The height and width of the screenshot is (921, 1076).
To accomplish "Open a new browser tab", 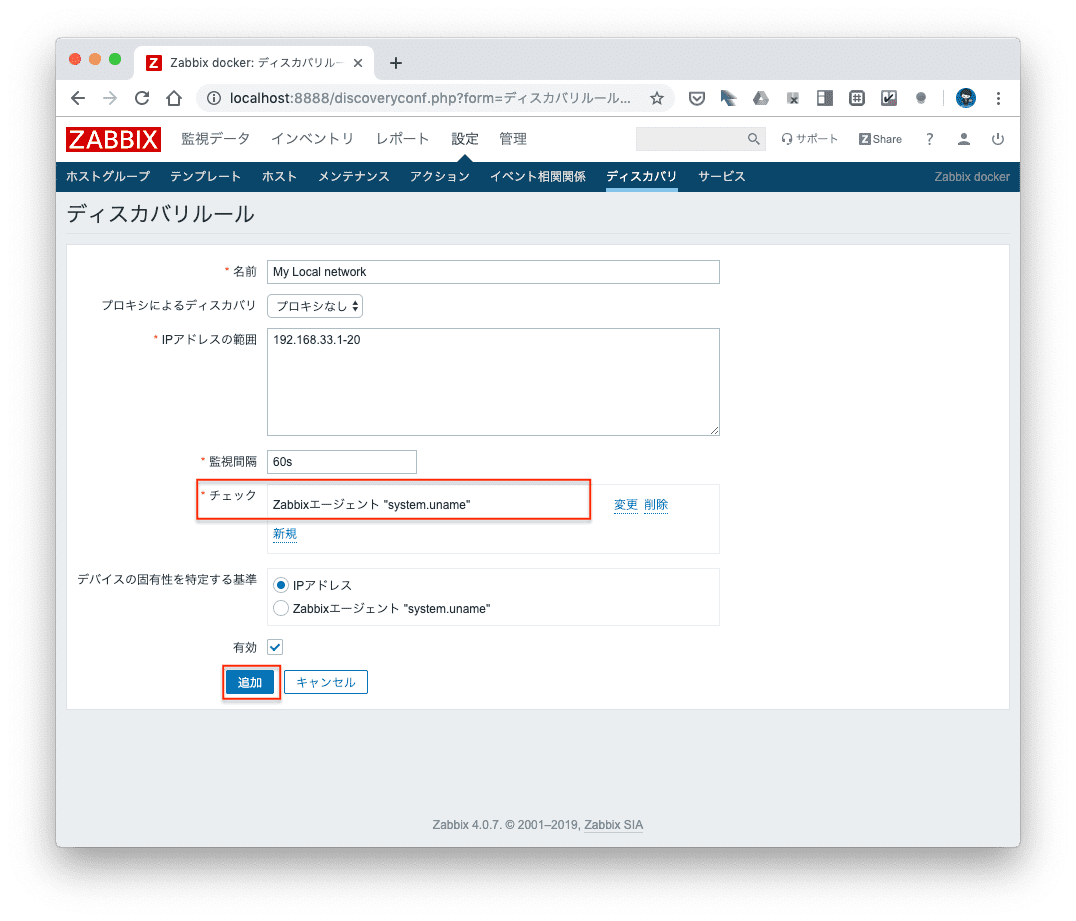I will coord(396,63).
